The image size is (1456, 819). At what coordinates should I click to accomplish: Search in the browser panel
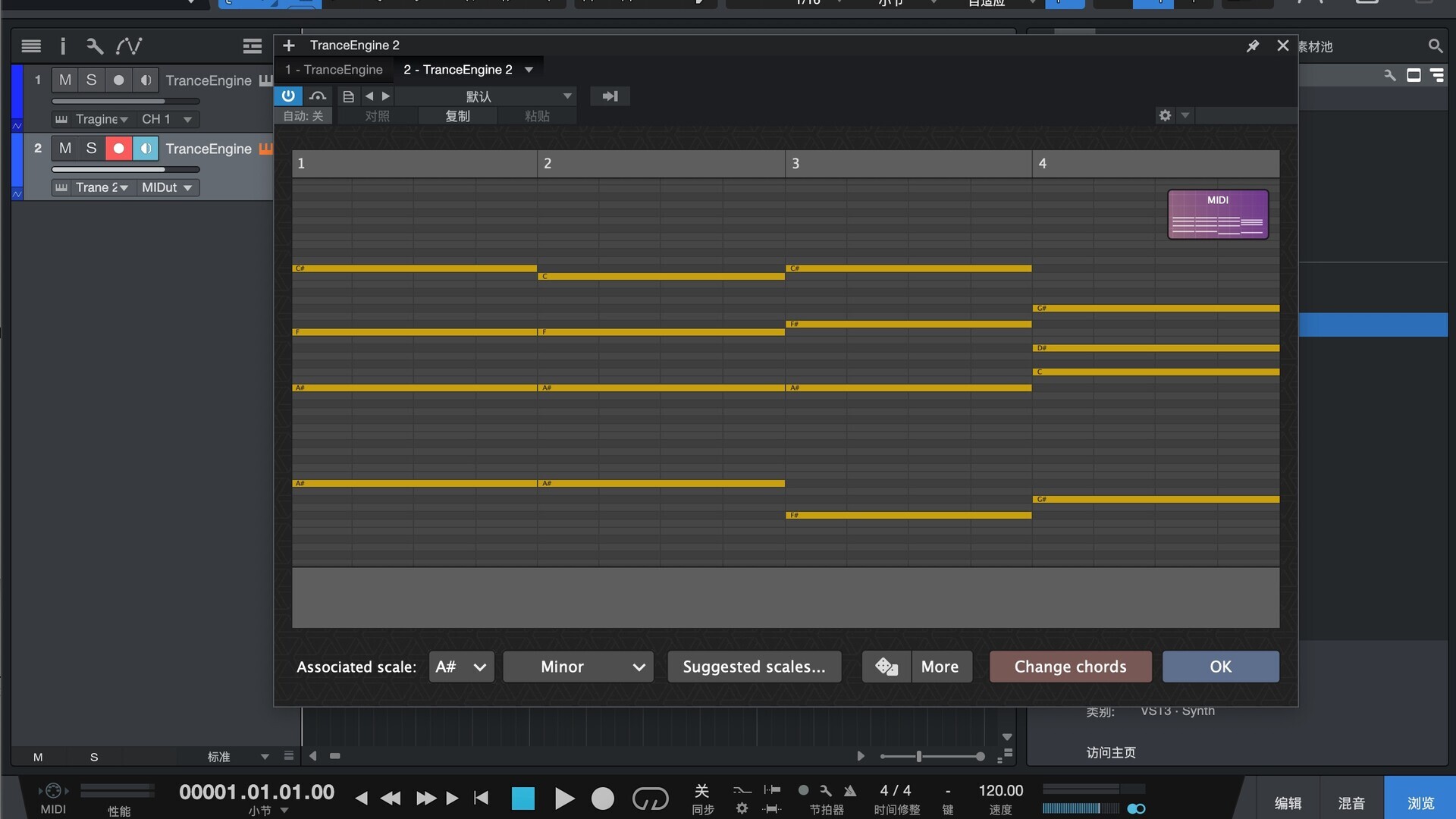pos(1435,46)
